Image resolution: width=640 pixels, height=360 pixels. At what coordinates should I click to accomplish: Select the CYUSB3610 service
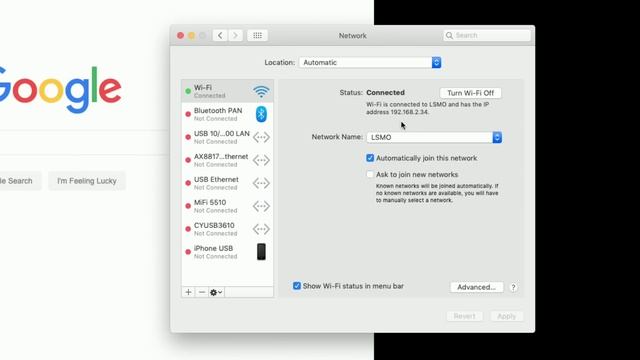coord(227,229)
